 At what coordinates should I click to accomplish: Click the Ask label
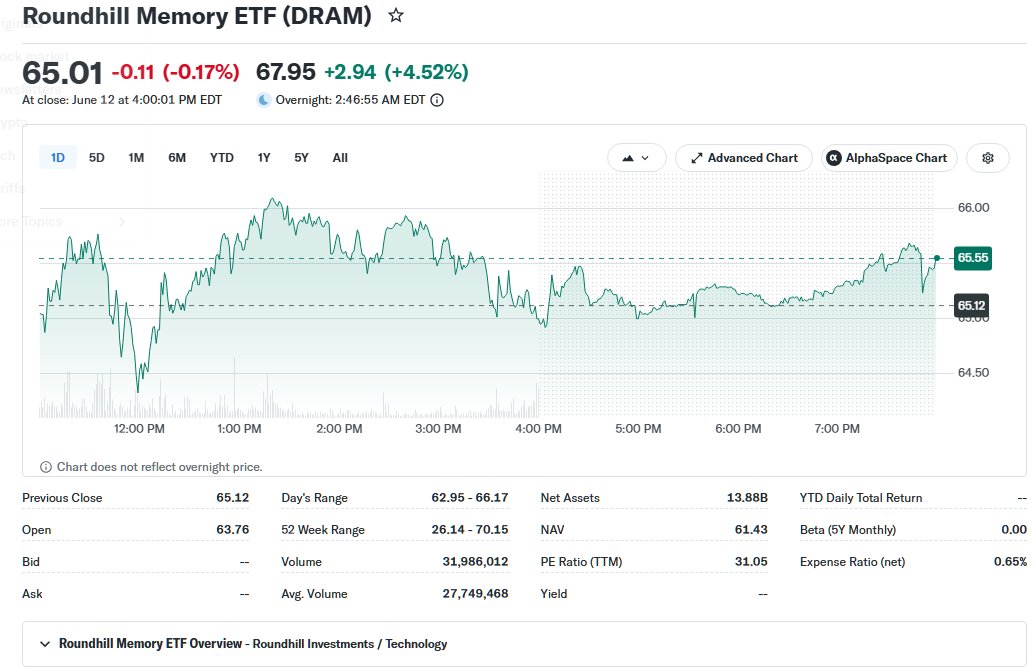[x=32, y=594]
